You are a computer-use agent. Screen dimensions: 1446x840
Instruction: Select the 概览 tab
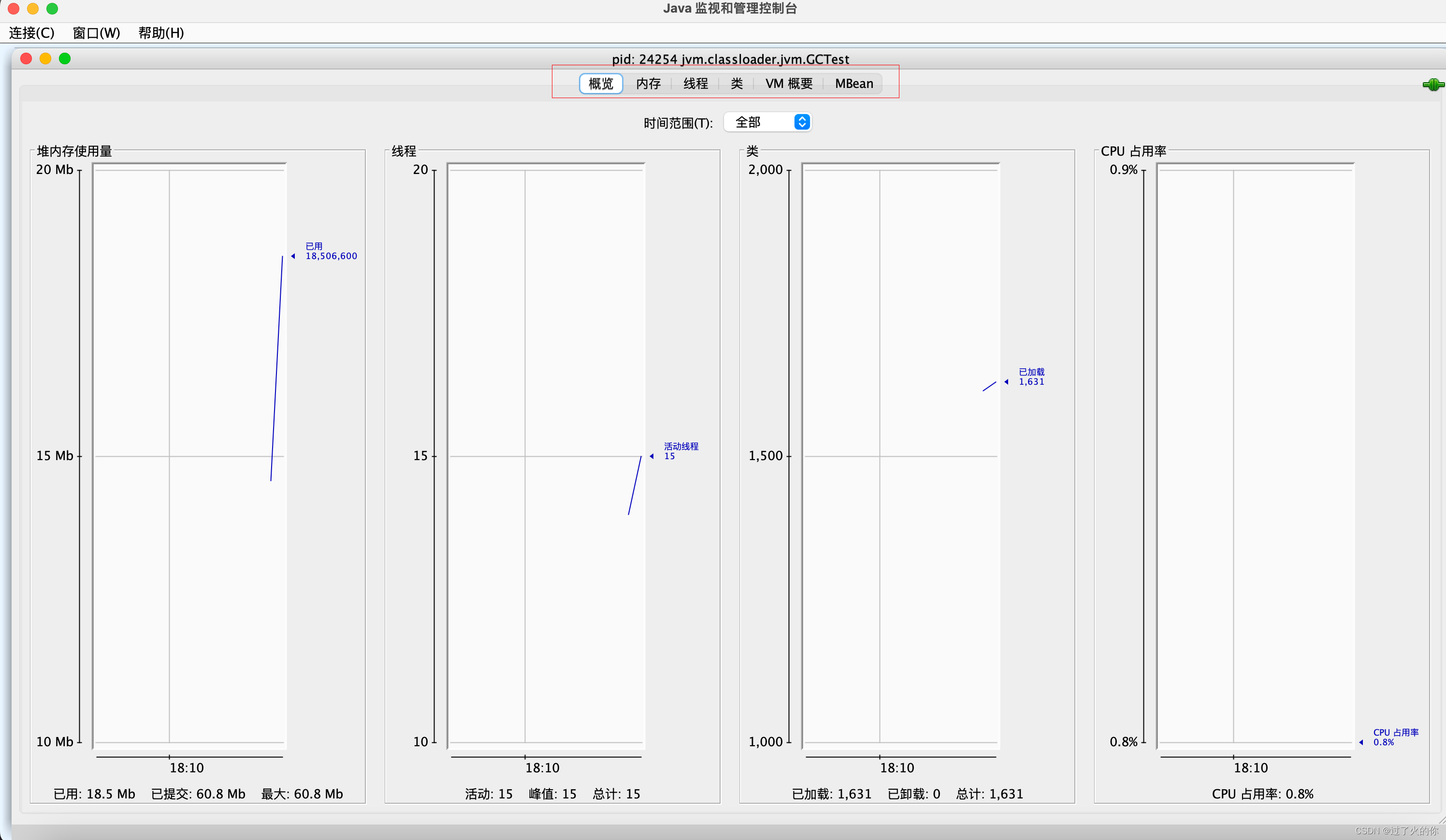601,84
